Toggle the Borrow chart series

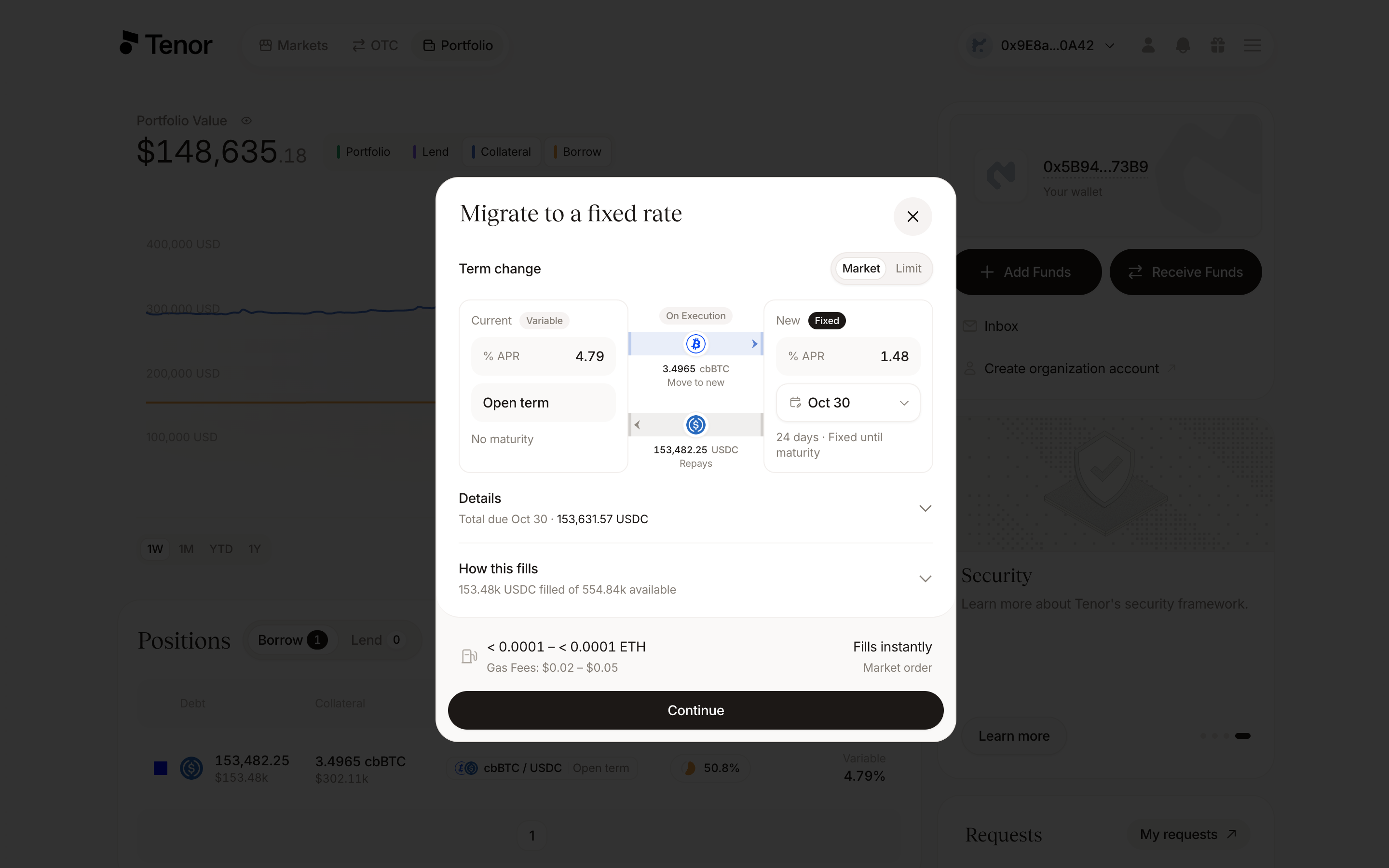pyautogui.click(x=577, y=151)
